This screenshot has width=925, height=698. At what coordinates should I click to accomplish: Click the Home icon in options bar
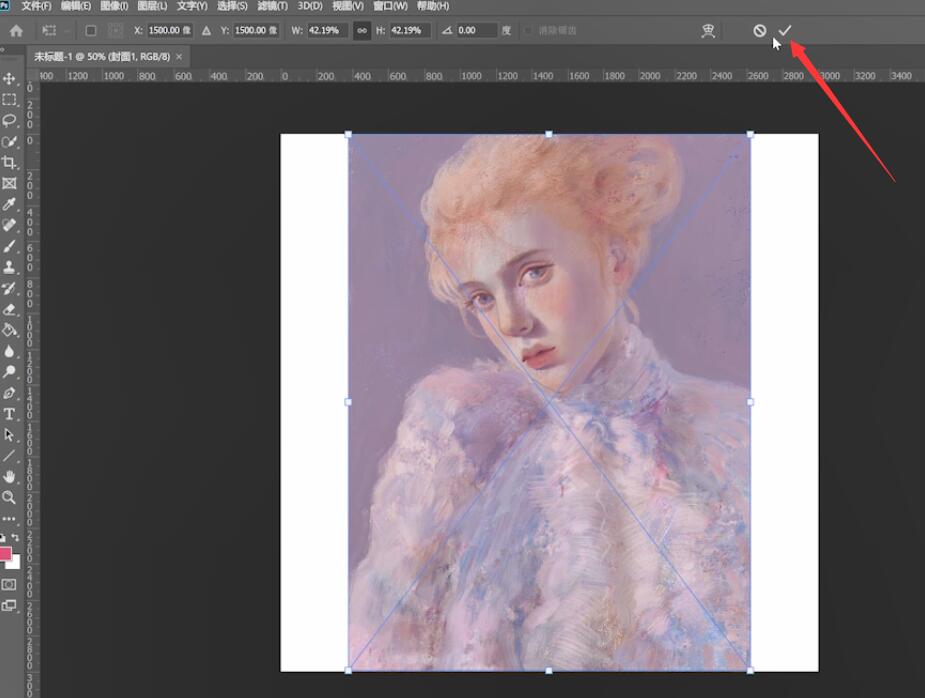pyautogui.click(x=16, y=31)
